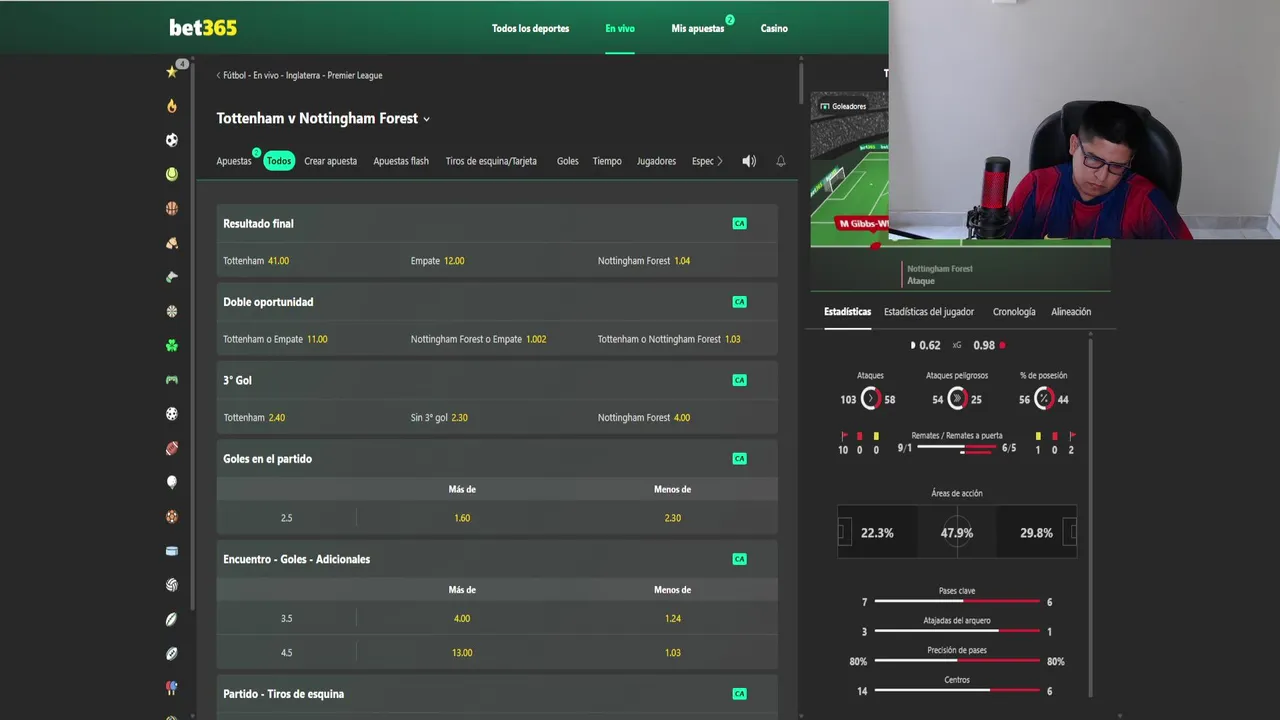Select the table tennis paddles icon
This screenshot has width=1280, height=720.
click(172, 688)
